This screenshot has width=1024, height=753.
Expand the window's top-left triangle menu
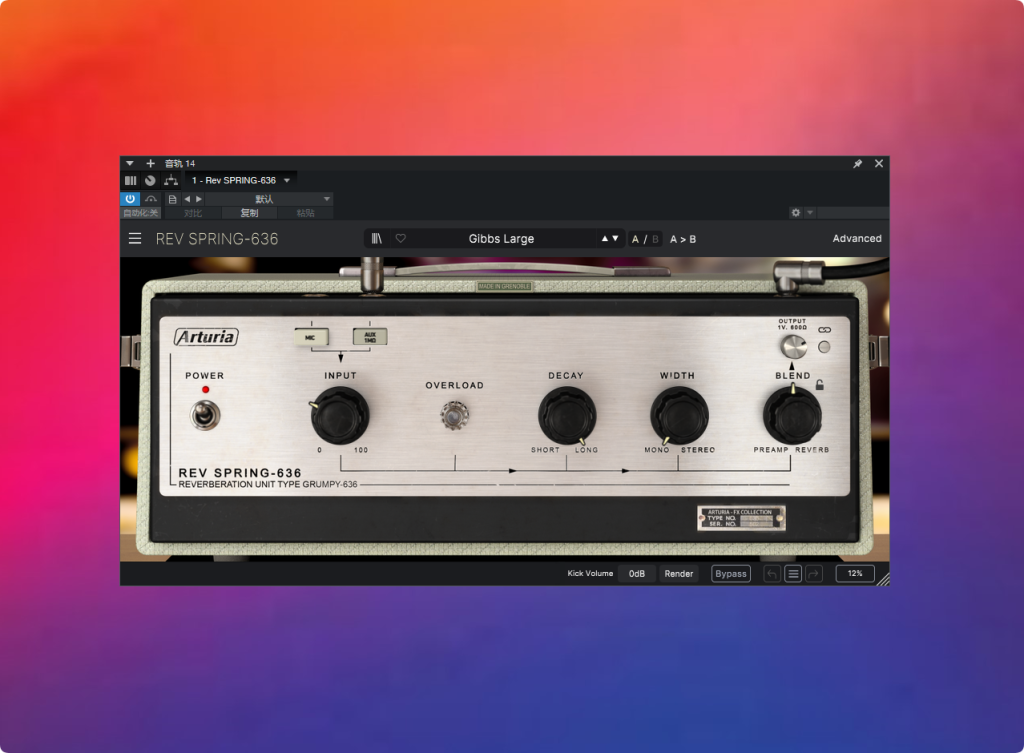[x=129, y=163]
